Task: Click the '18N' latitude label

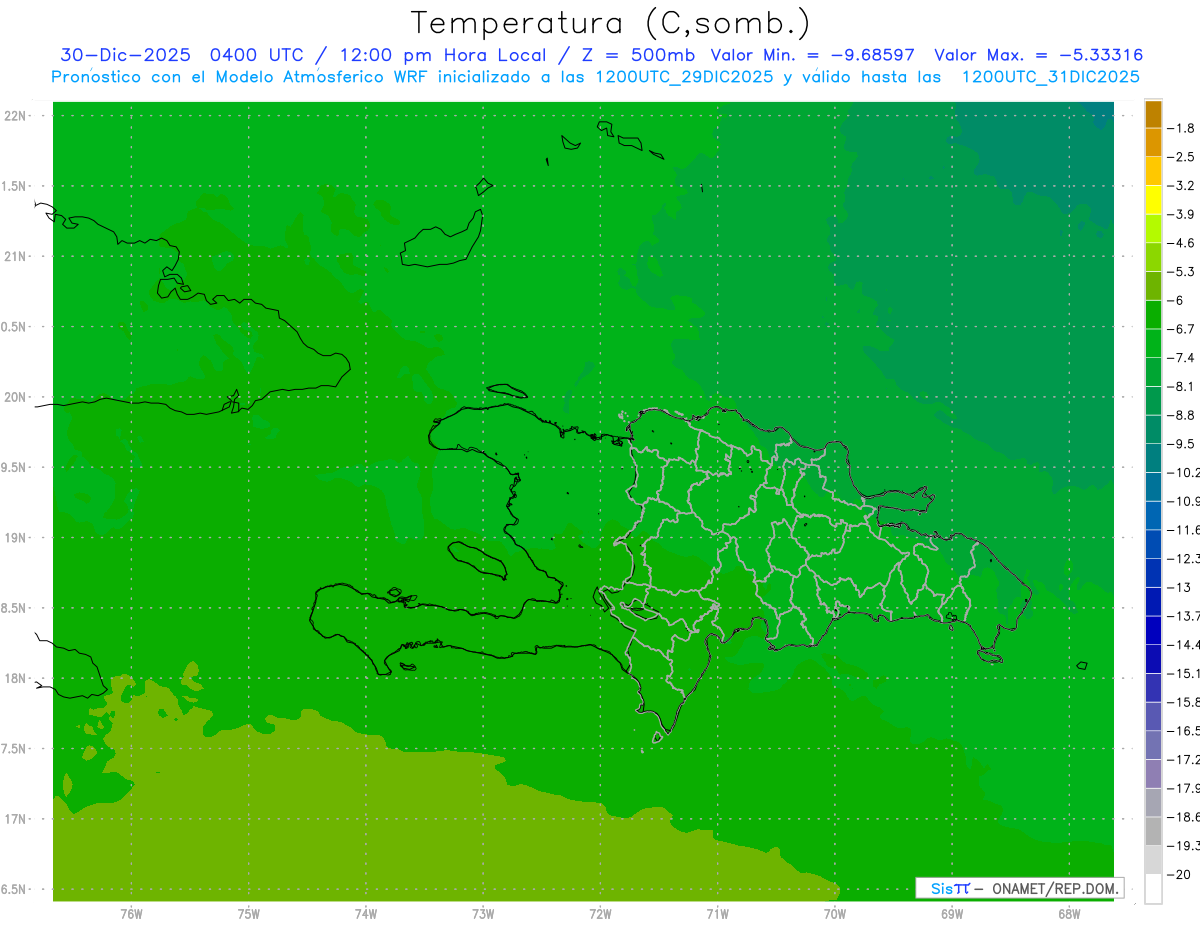Action: (x=16, y=678)
